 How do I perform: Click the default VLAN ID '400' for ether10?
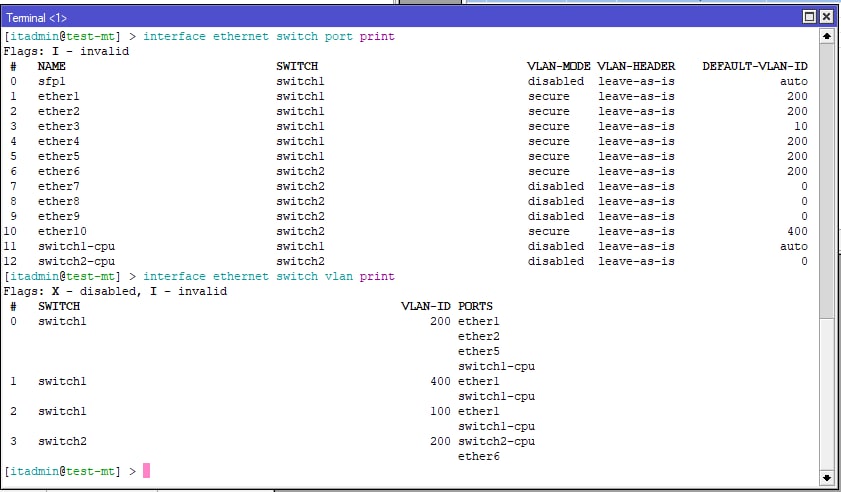798,232
